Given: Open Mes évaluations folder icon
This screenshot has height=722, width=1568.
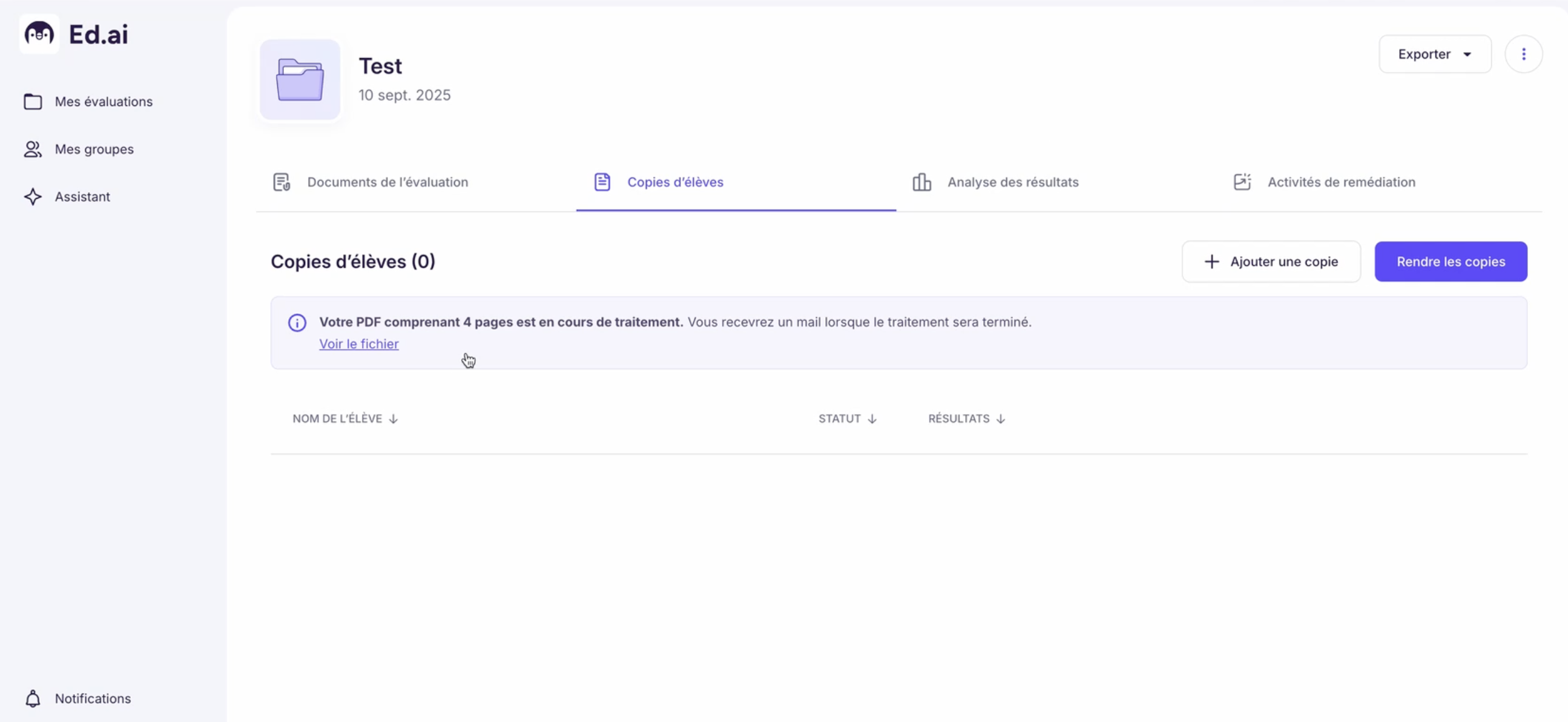Looking at the screenshot, I should (33, 102).
